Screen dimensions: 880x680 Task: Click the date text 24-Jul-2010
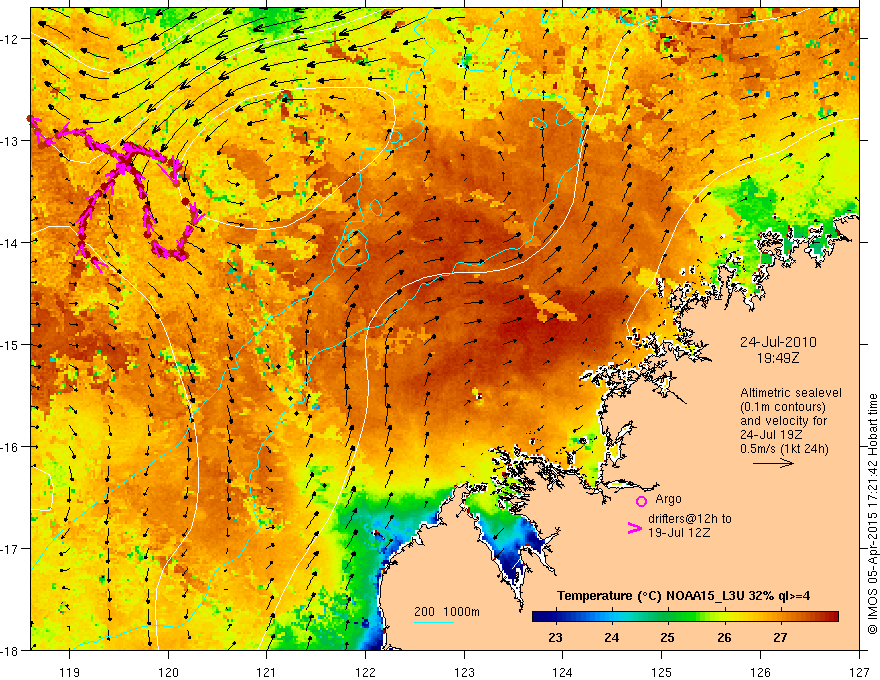pyautogui.click(x=778, y=342)
